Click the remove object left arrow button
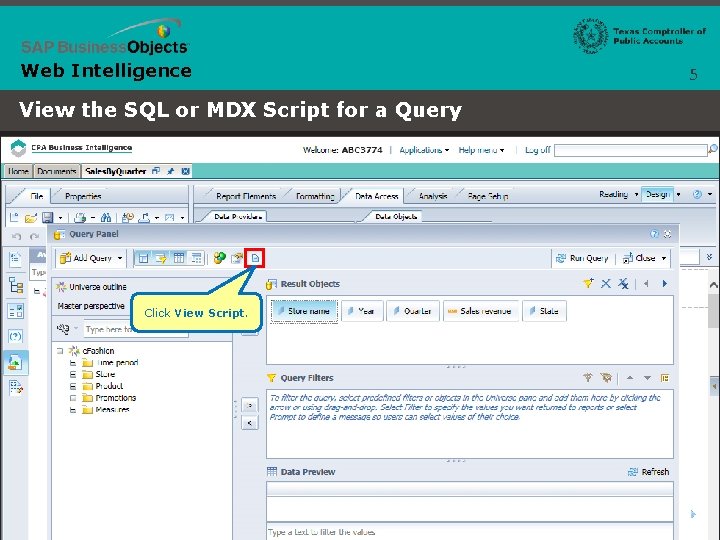This screenshot has width=720, height=540. [x=250, y=423]
